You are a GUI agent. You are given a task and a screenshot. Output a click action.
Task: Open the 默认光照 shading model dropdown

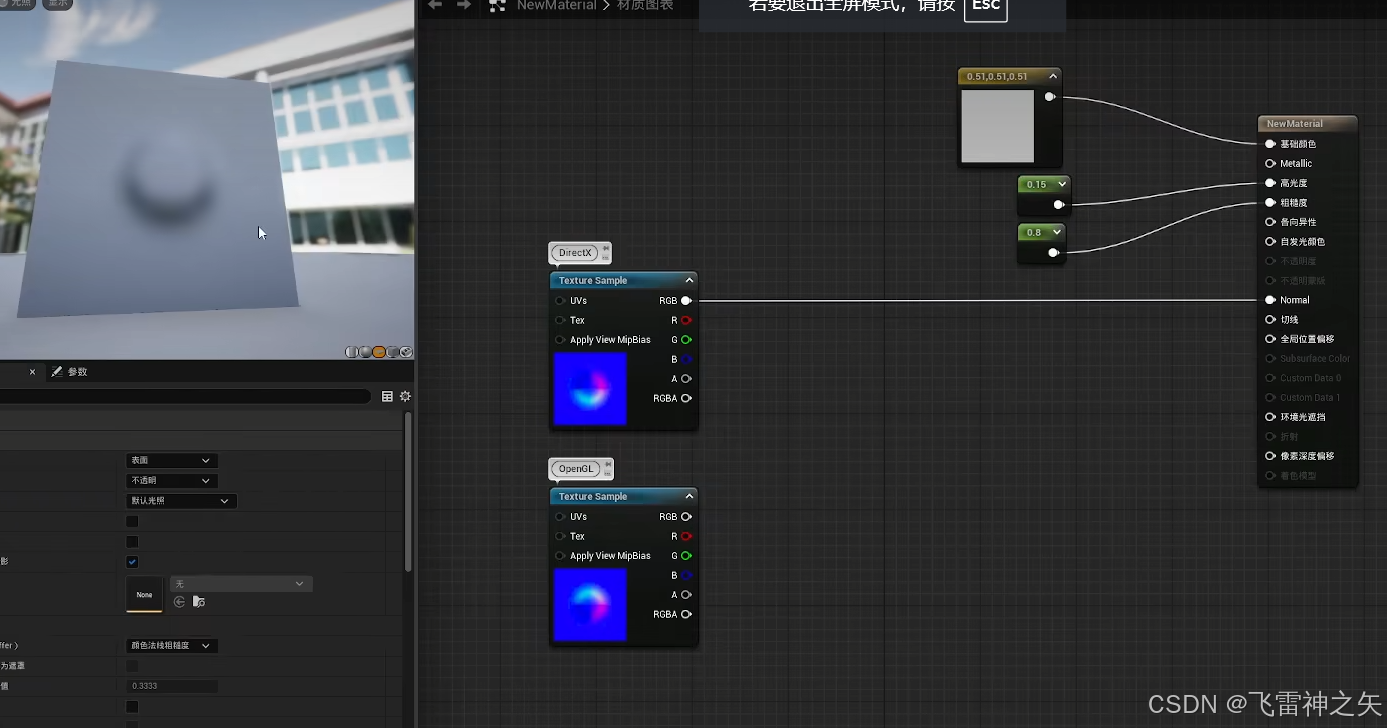180,500
